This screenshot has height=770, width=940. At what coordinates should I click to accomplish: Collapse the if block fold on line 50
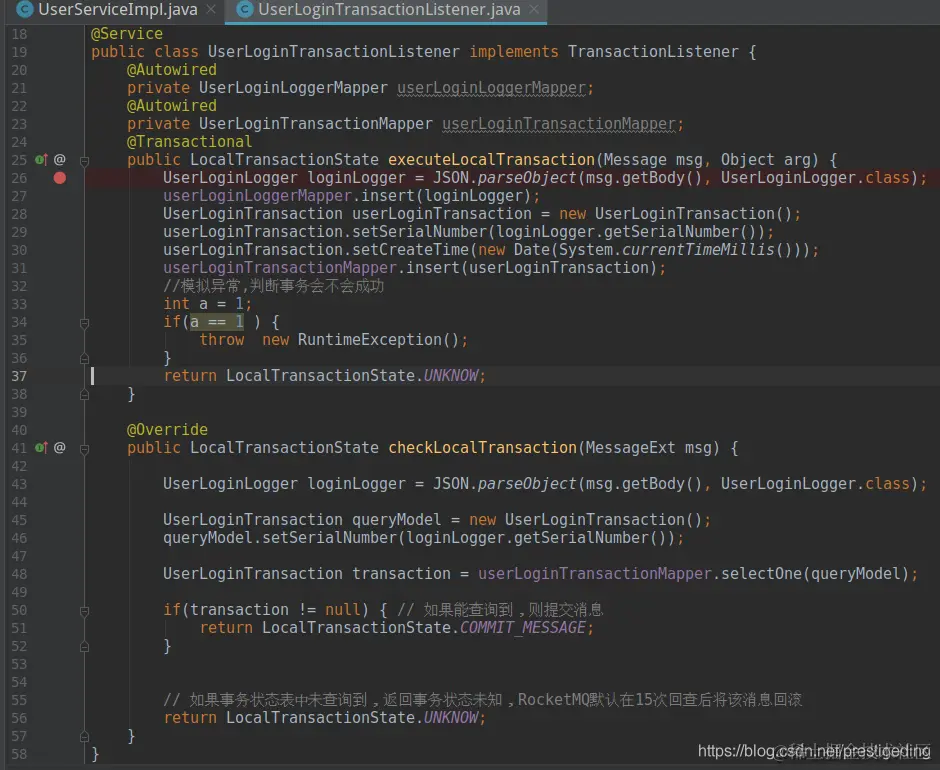(85, 611)
